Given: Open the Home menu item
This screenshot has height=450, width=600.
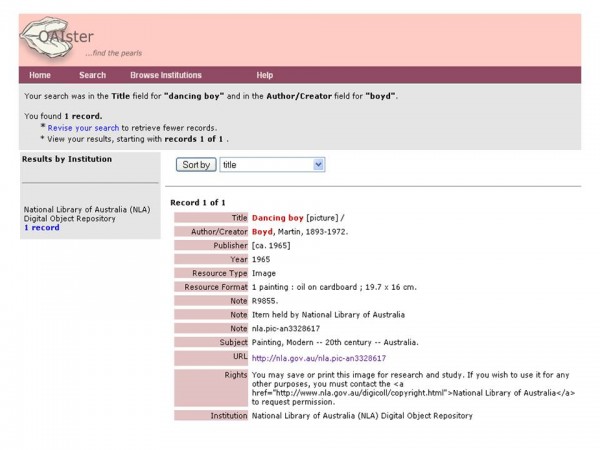Looking at the screenshot, I should tap(40, 75).
